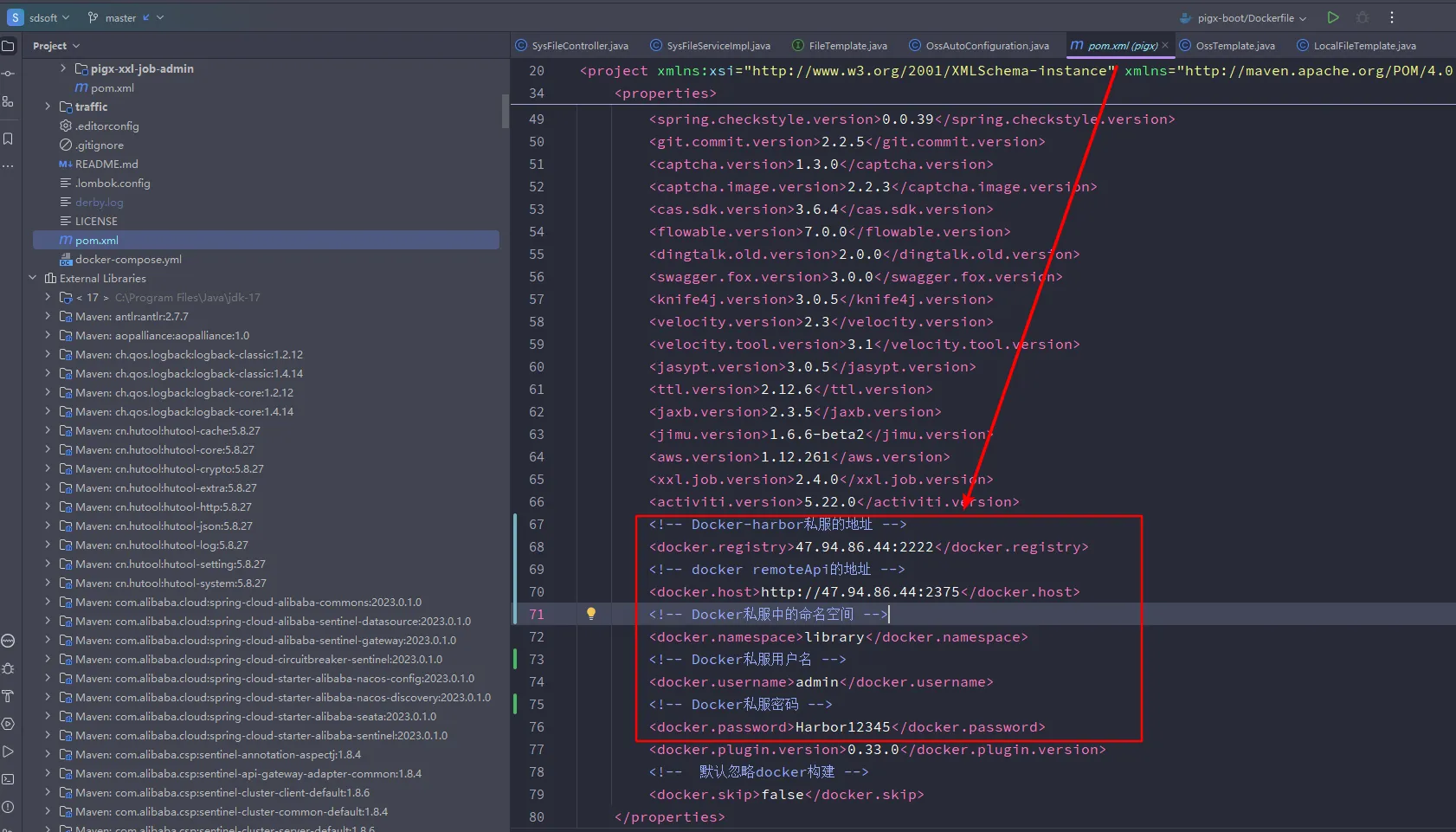Run the pigx-boot/Dockerfile configuration
The height and width of the screenshot is (832, 1456).
click(1333, 17)
